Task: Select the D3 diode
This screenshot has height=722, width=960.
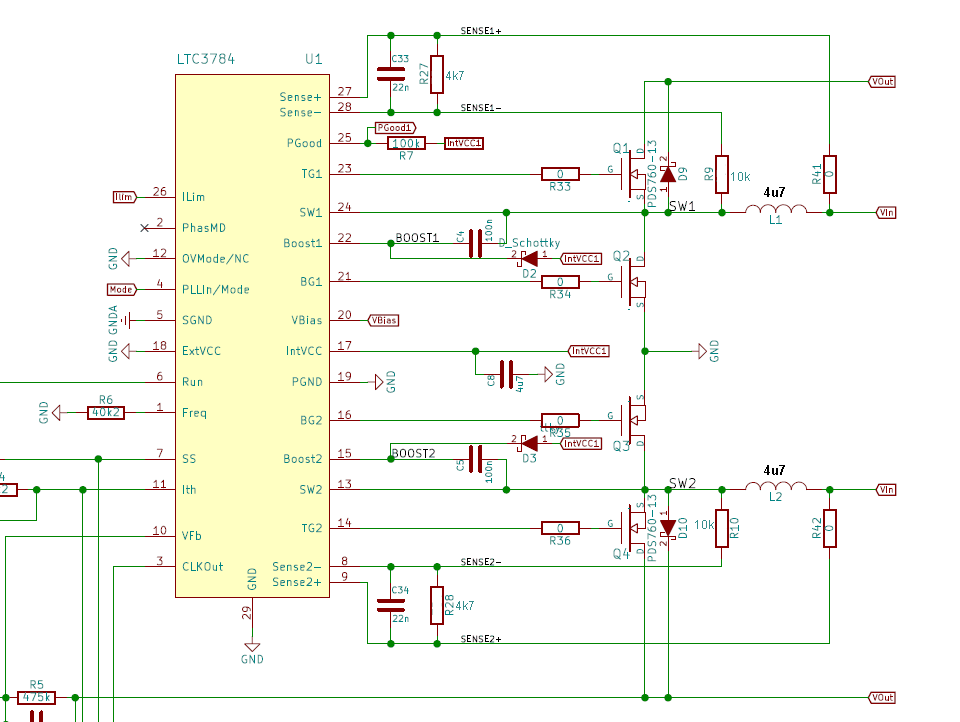Action: coord(528,443)
